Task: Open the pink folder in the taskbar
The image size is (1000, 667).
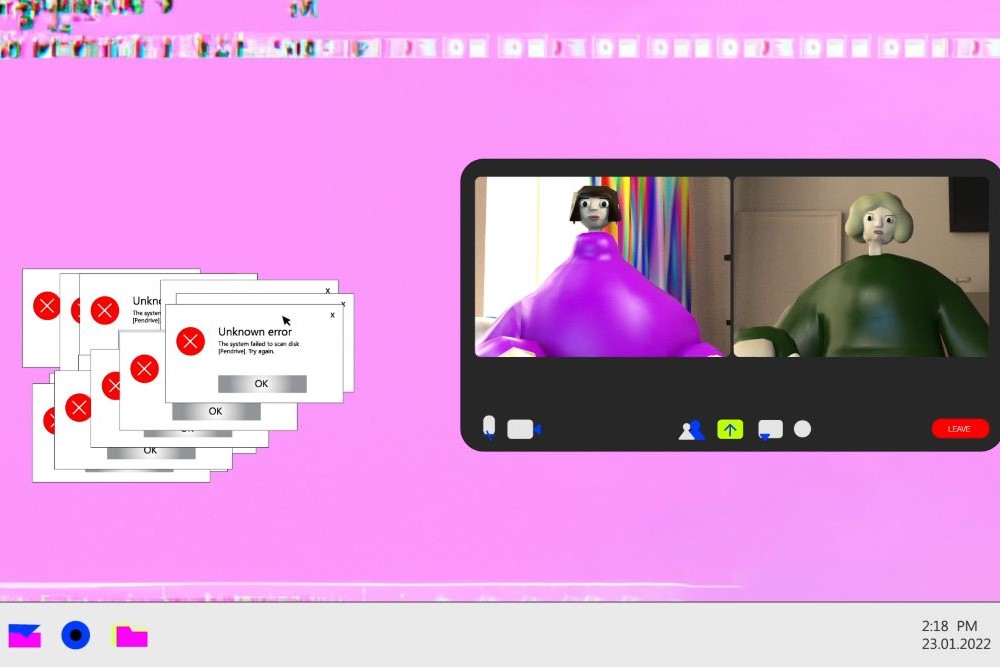Action: [131, 636]
